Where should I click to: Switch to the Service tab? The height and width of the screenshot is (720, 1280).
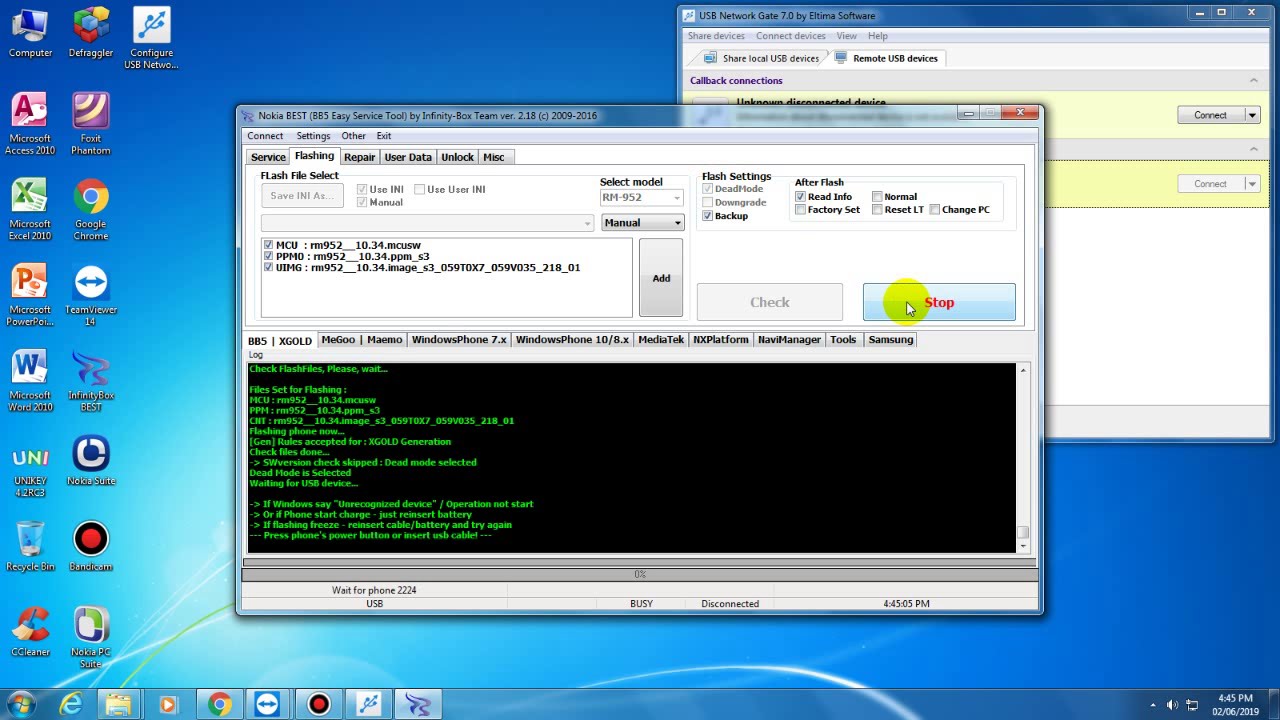(x=268, y=157)
